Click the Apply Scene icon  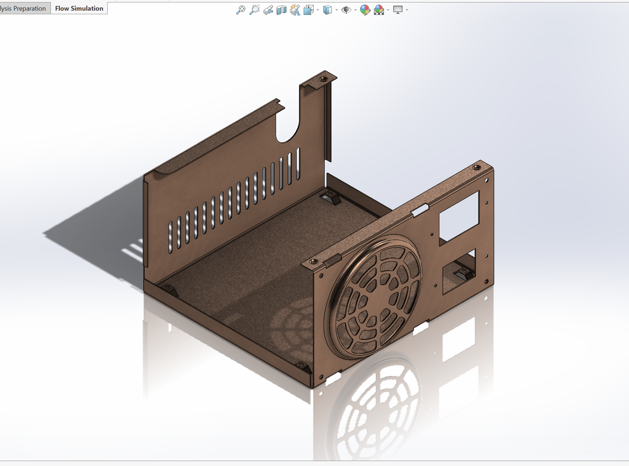(x=379, y=10)
